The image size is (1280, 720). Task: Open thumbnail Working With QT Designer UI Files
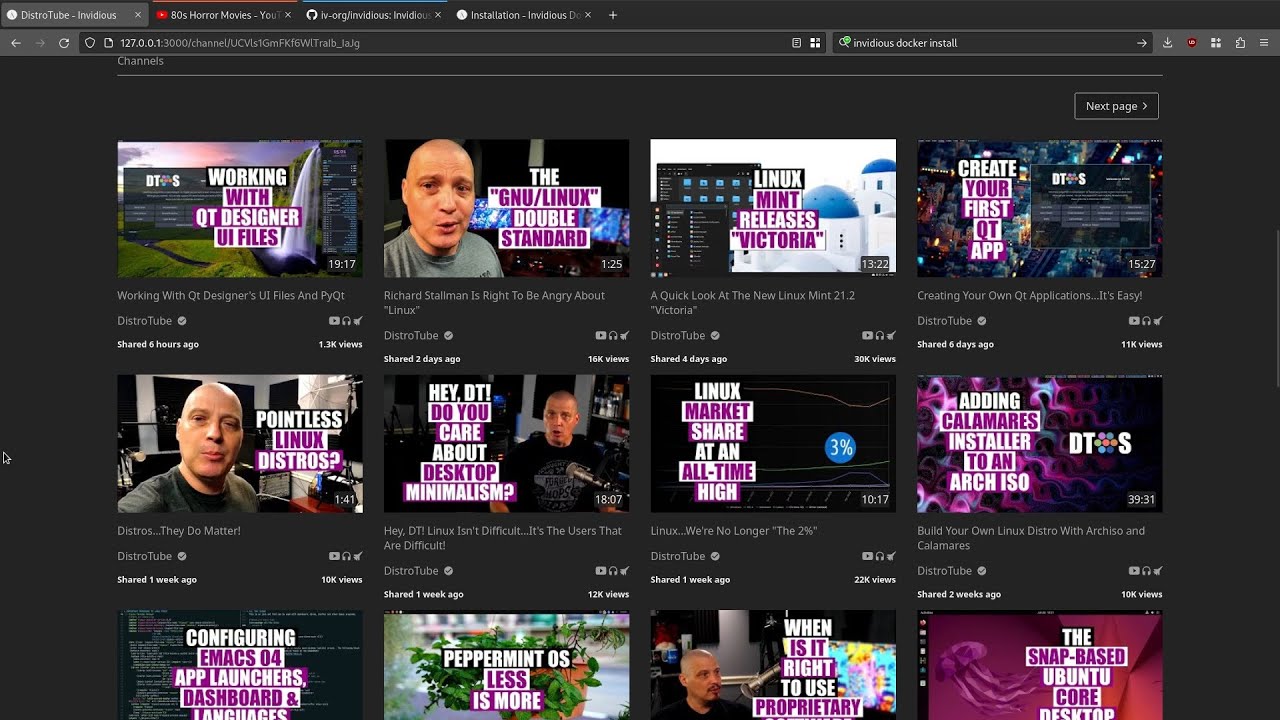[240, 208]
